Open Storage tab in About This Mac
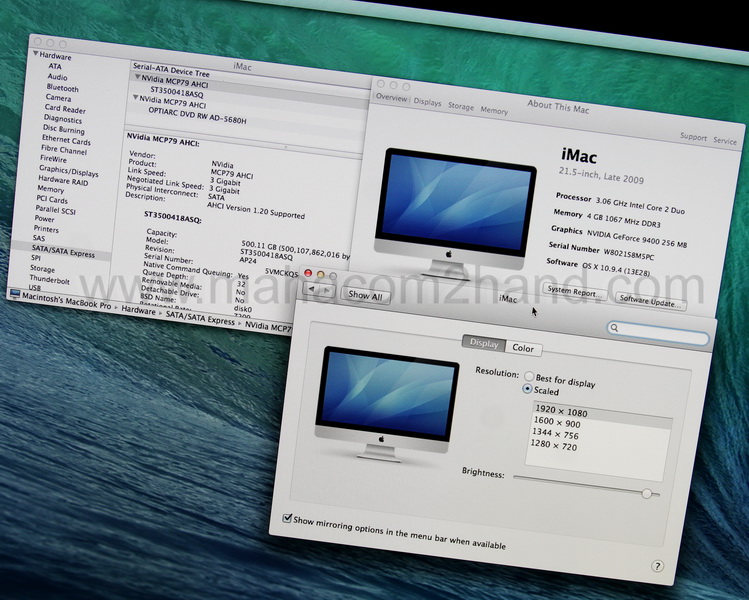The image size is (749, 600). pos(461,106)
